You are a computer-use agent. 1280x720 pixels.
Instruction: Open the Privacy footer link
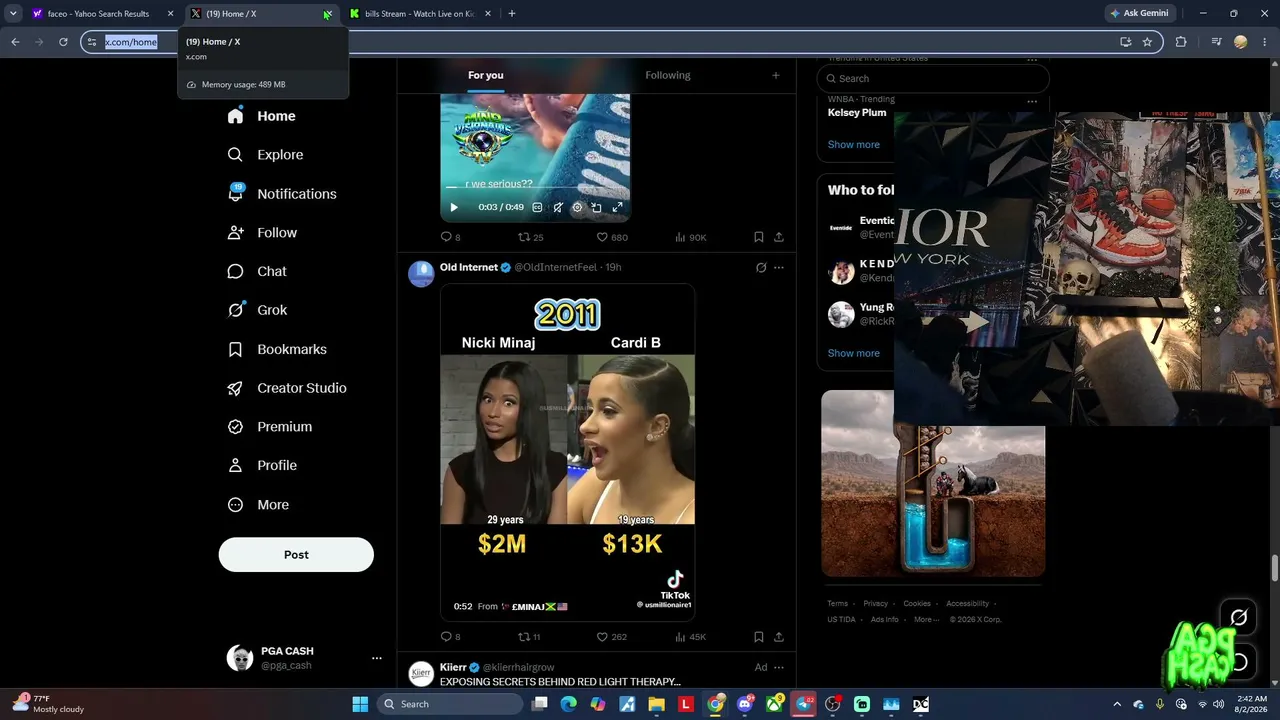click(876, 604)
